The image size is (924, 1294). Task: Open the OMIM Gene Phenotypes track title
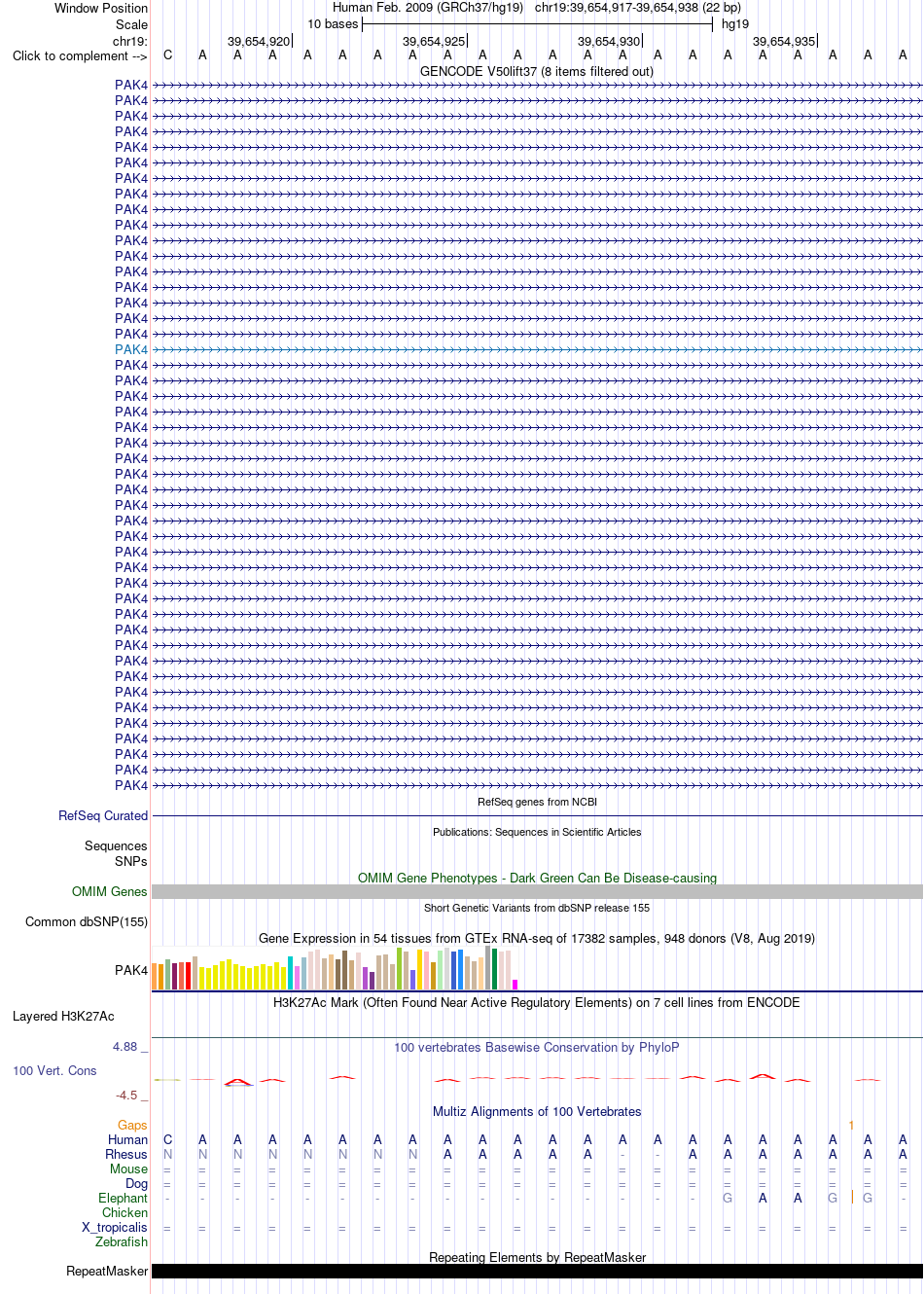[x=537, y=878]
